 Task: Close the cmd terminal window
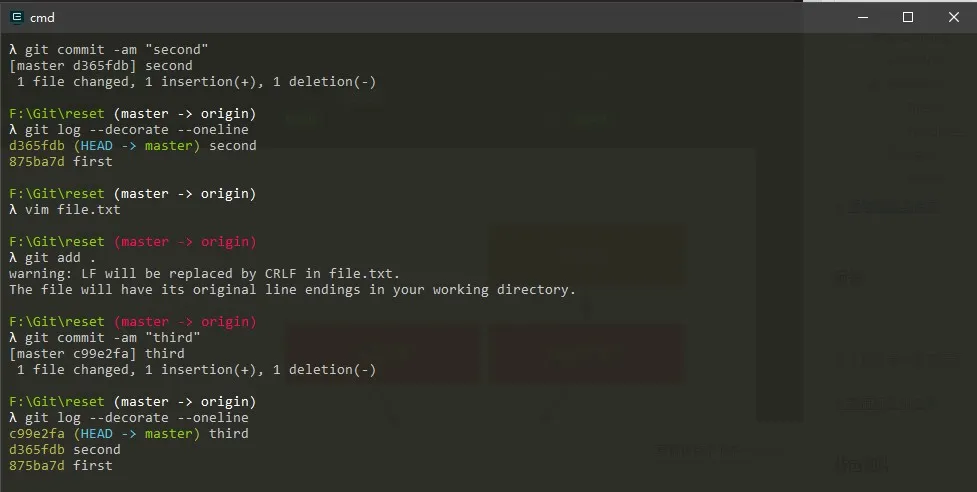(953, 17)
